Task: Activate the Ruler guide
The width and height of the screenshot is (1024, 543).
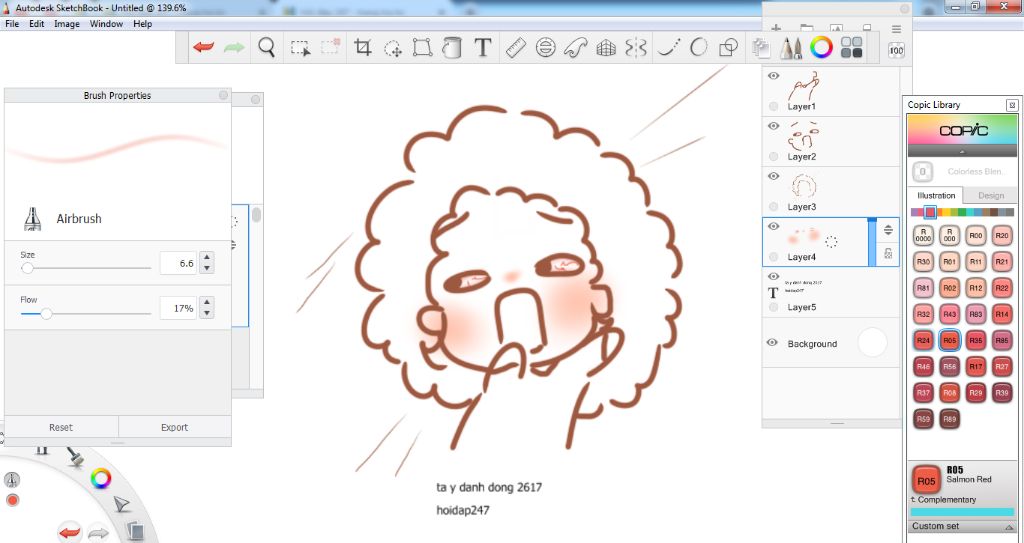Action: click(516, 48)
